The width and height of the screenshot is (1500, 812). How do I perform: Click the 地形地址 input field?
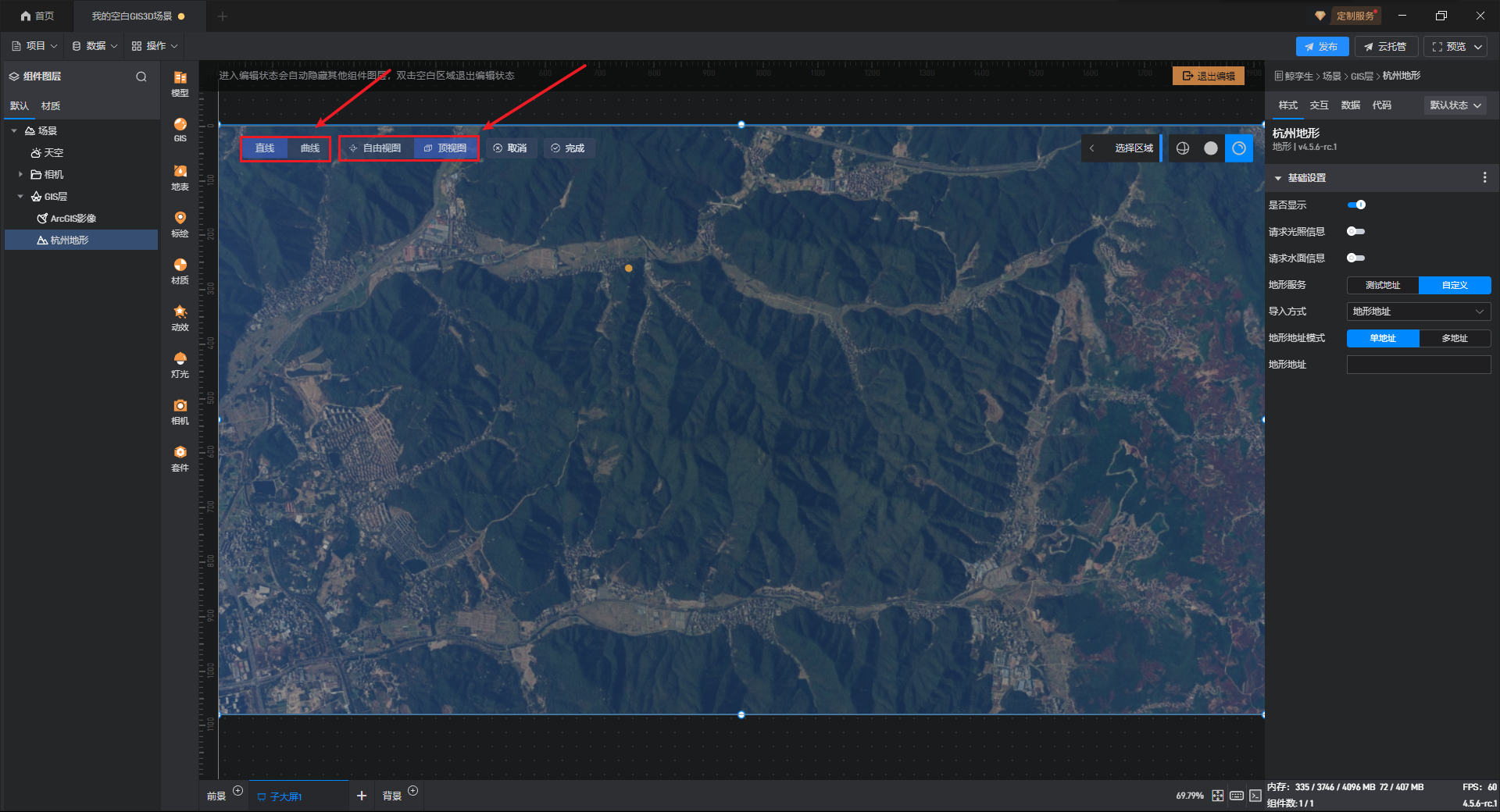[x=1418, y=365]
